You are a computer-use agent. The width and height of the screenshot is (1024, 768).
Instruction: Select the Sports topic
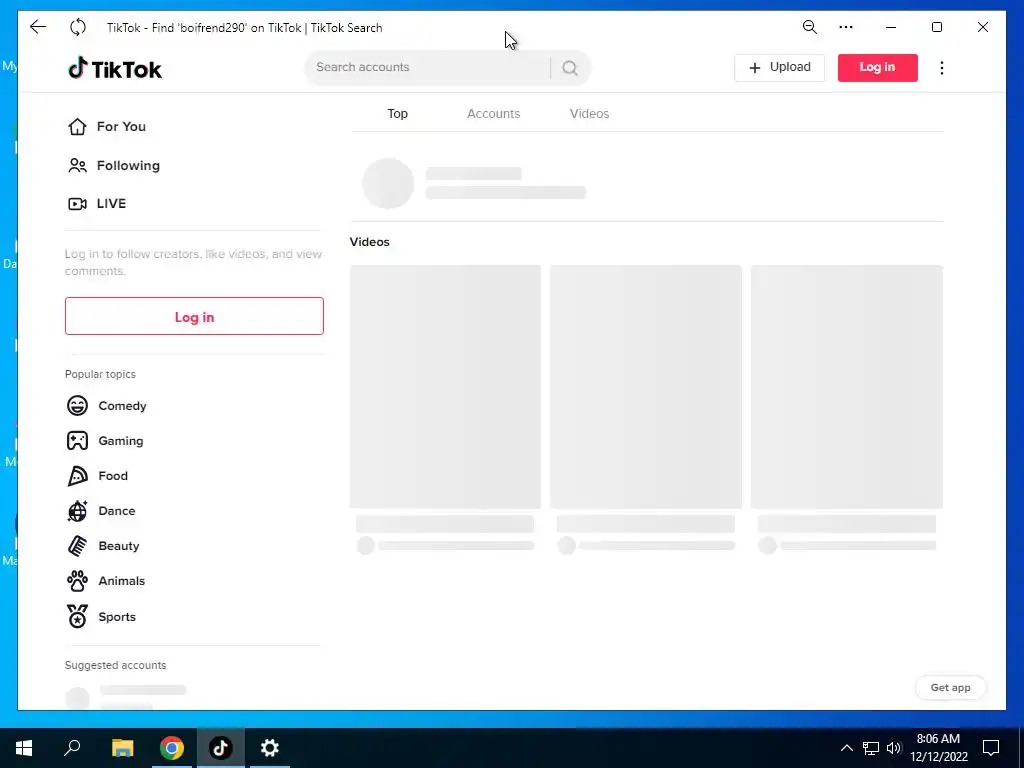(x=101, y=616)
